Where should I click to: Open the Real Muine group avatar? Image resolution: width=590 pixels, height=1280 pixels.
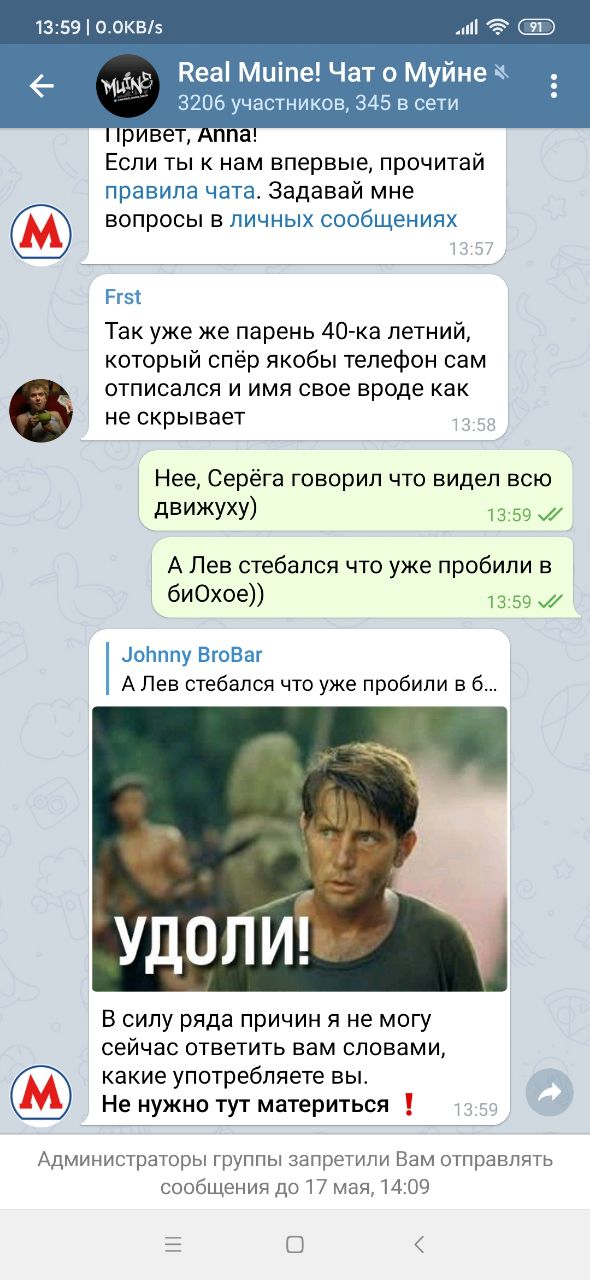coord(127,87)
